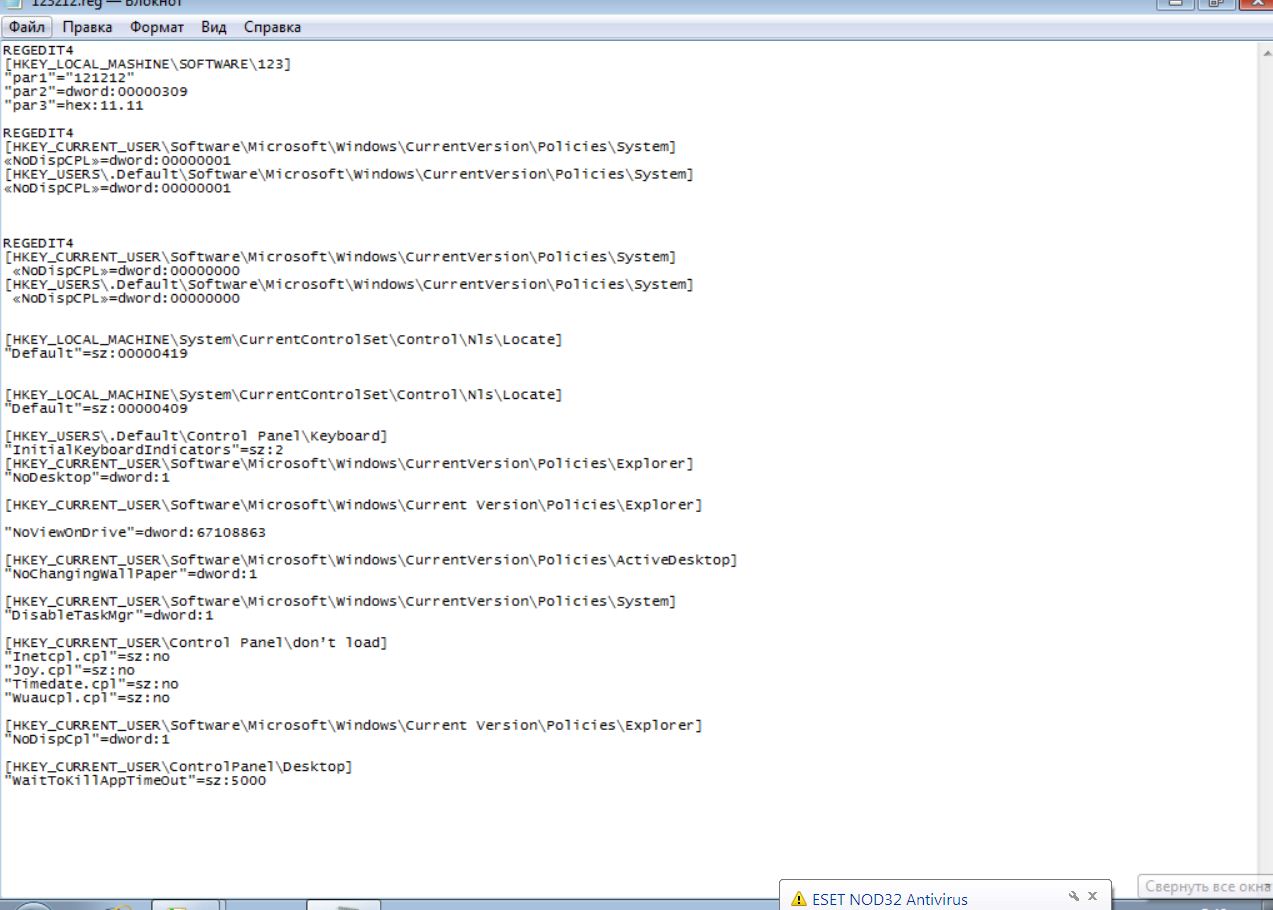Click the "DisableTaskMgr"=dword:1 line
Viewport: 1273px width, 910px height.
[109, 615]
